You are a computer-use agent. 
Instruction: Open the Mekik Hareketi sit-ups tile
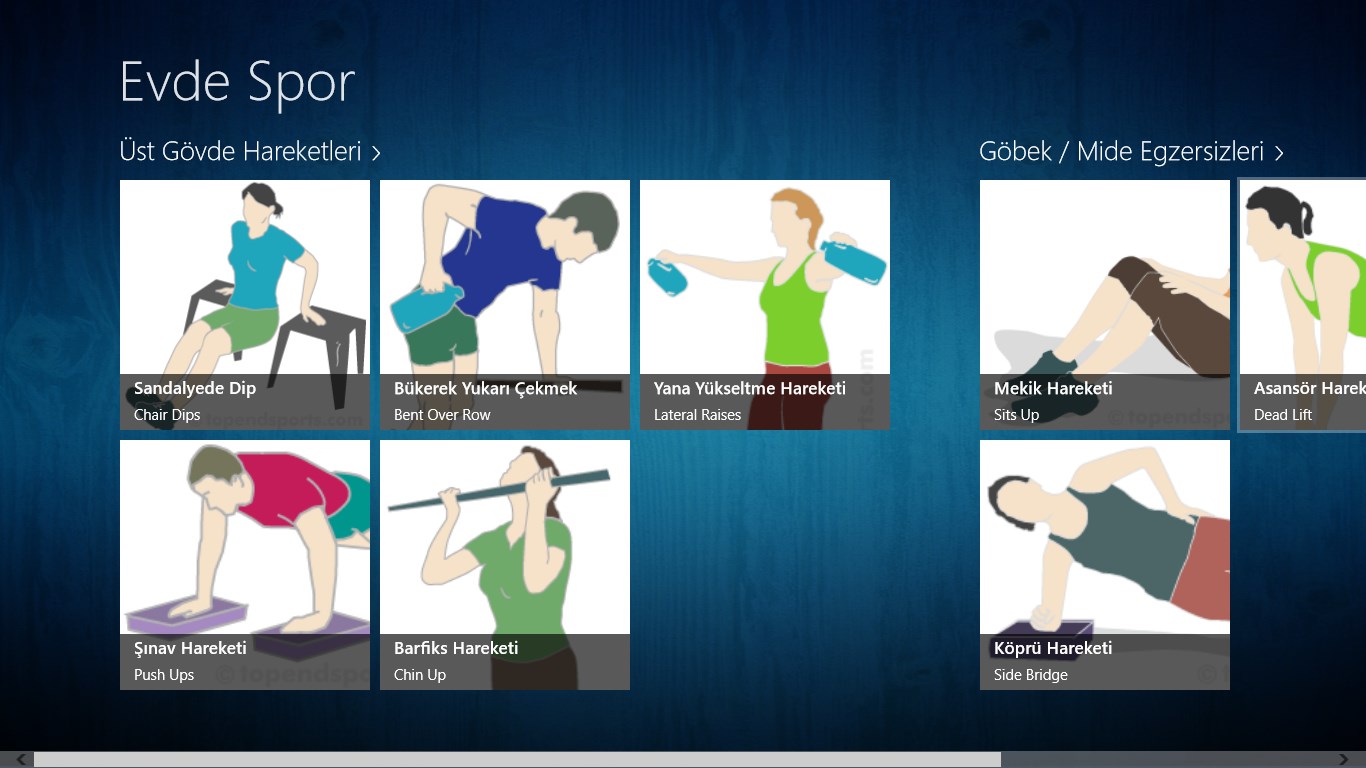click(1105, 305)
